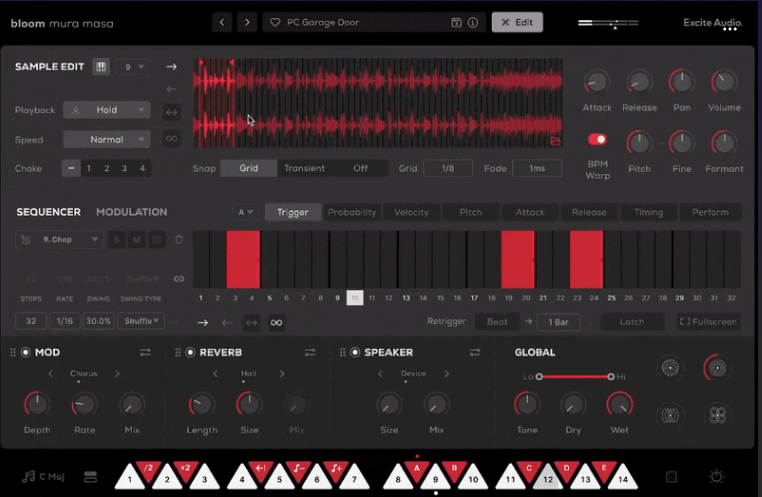Image resolution: width=762 pixels, height=497 pixels.
Task: Click the Grid 1/8 value field
Action: 448,168
